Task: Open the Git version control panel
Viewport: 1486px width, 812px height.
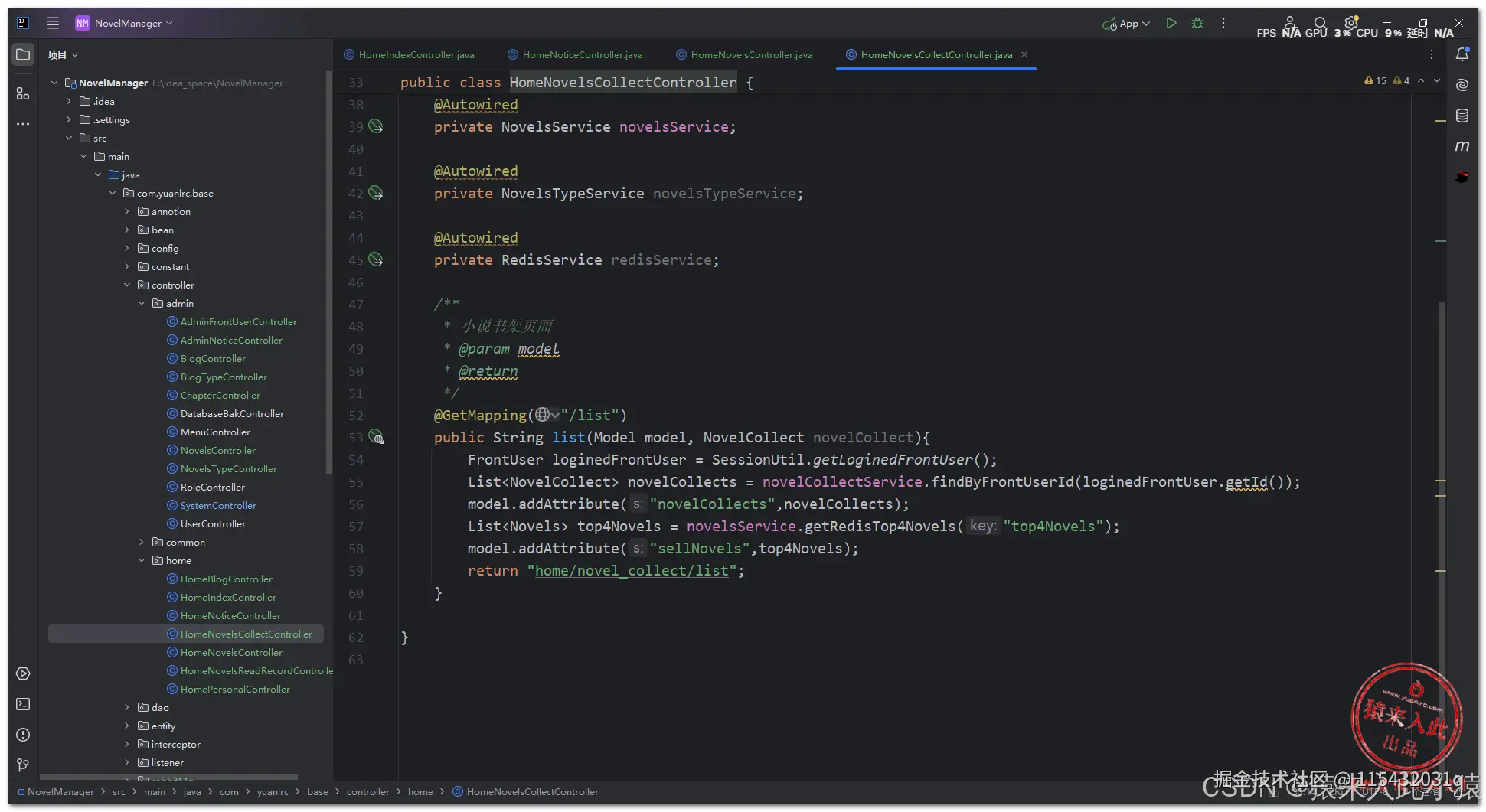Action: click(x=23, y=765)
